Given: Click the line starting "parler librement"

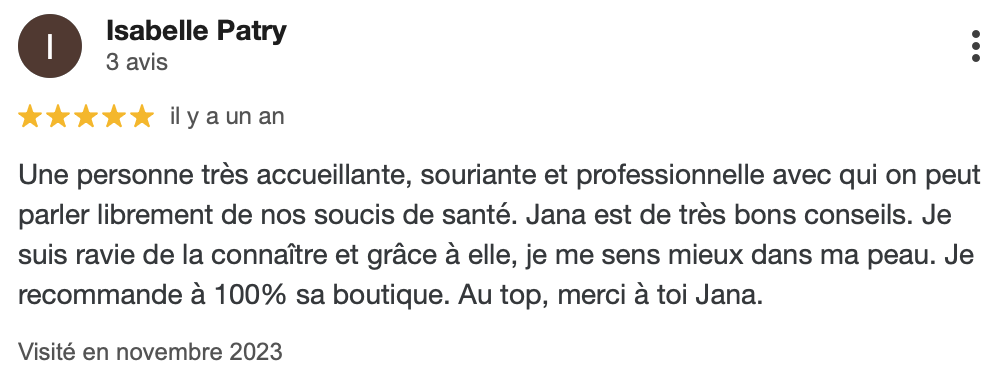Looking at the screenshot, I should click(485, 215).
